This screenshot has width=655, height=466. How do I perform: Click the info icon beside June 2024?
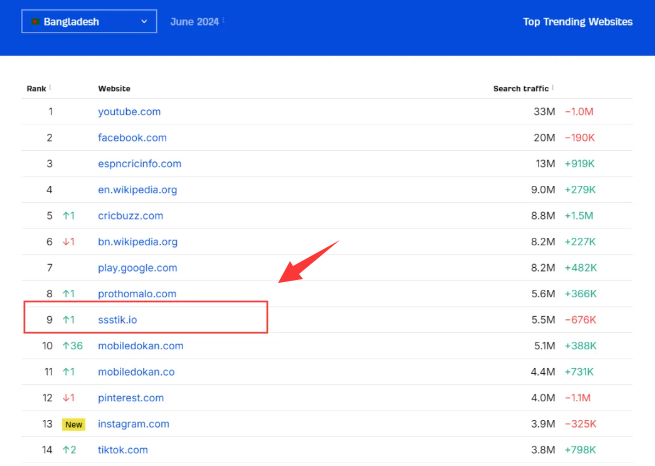[223, 20]
